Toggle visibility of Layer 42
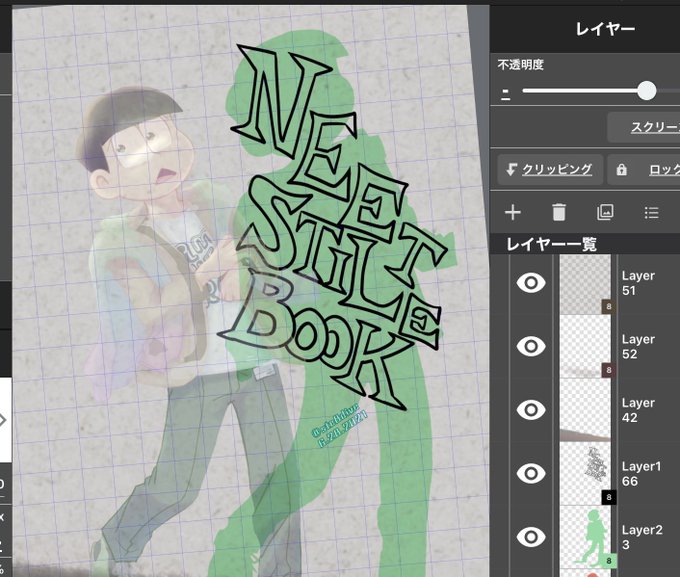Screen dimensions: 680x577 531,410
